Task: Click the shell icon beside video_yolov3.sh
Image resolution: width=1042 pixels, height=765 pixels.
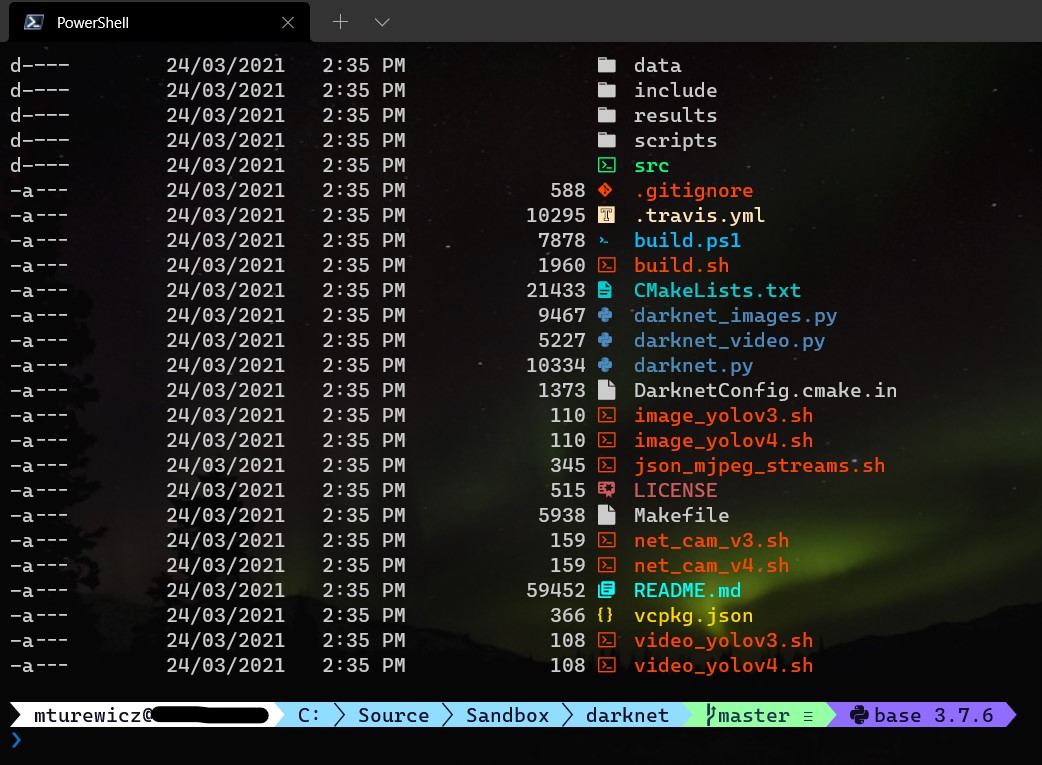Action: (x=606, y=640)
